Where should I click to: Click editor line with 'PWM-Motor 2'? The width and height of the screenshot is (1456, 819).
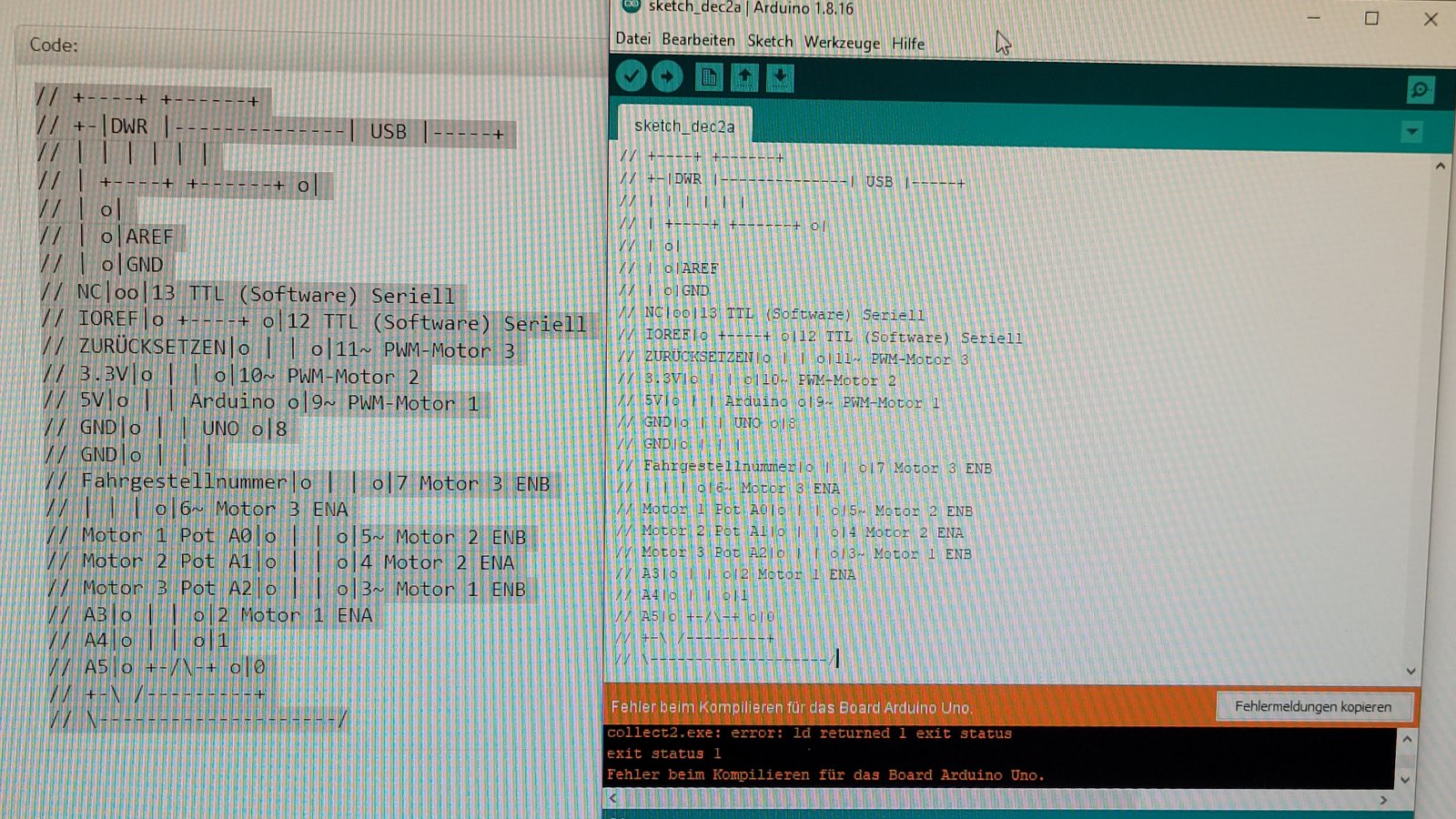click(x=757, y=379)
